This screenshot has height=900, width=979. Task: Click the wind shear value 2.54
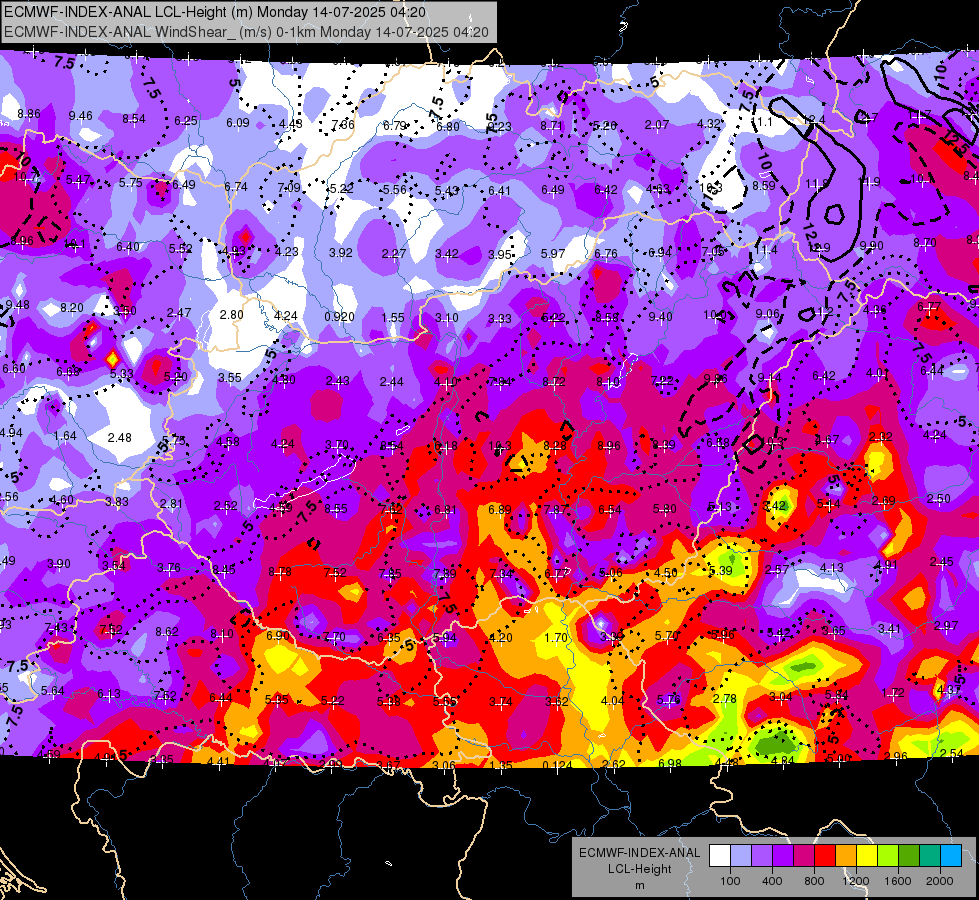coord(952,754)
